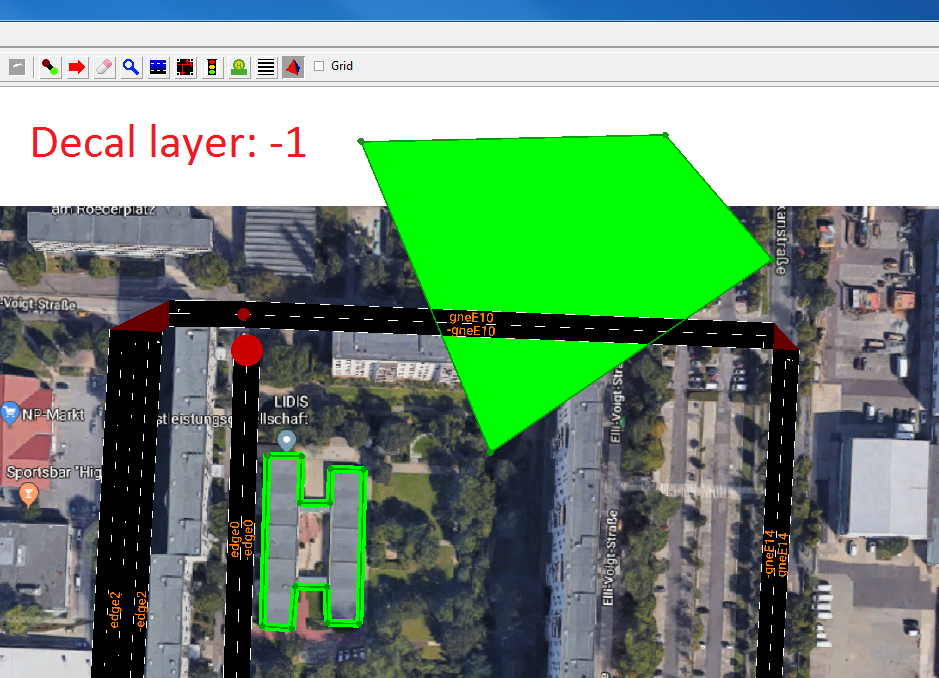Screen dimensions: 939x678
Task: Select the locate edges arrow icon
Action: pyautogui.click(x=76, y=67)
